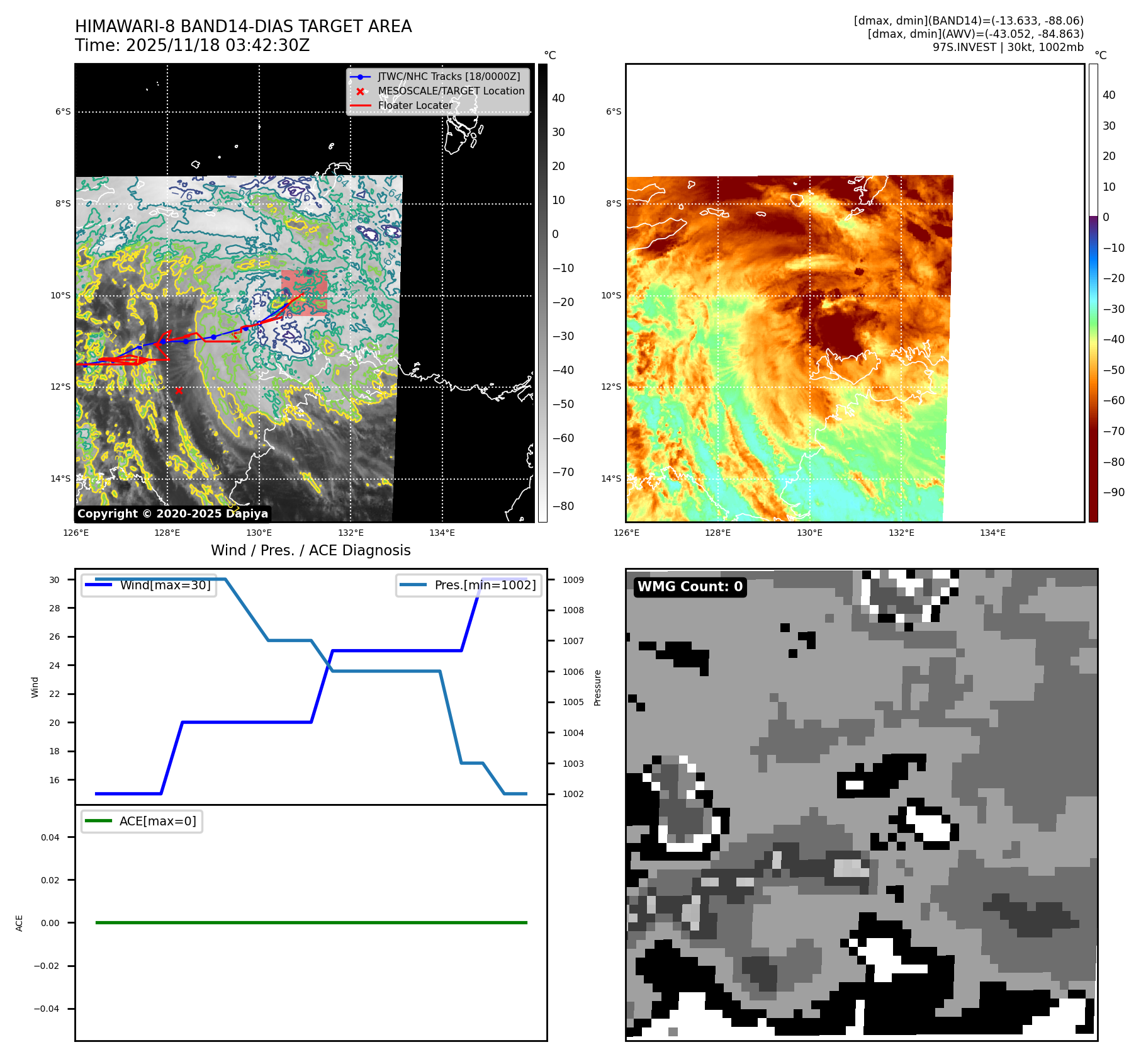This screenshot has height=1064, width=1141.
Task: Click the Pres. line swatch in the legend
Action: pyautogui.click(x=413, y=585)
